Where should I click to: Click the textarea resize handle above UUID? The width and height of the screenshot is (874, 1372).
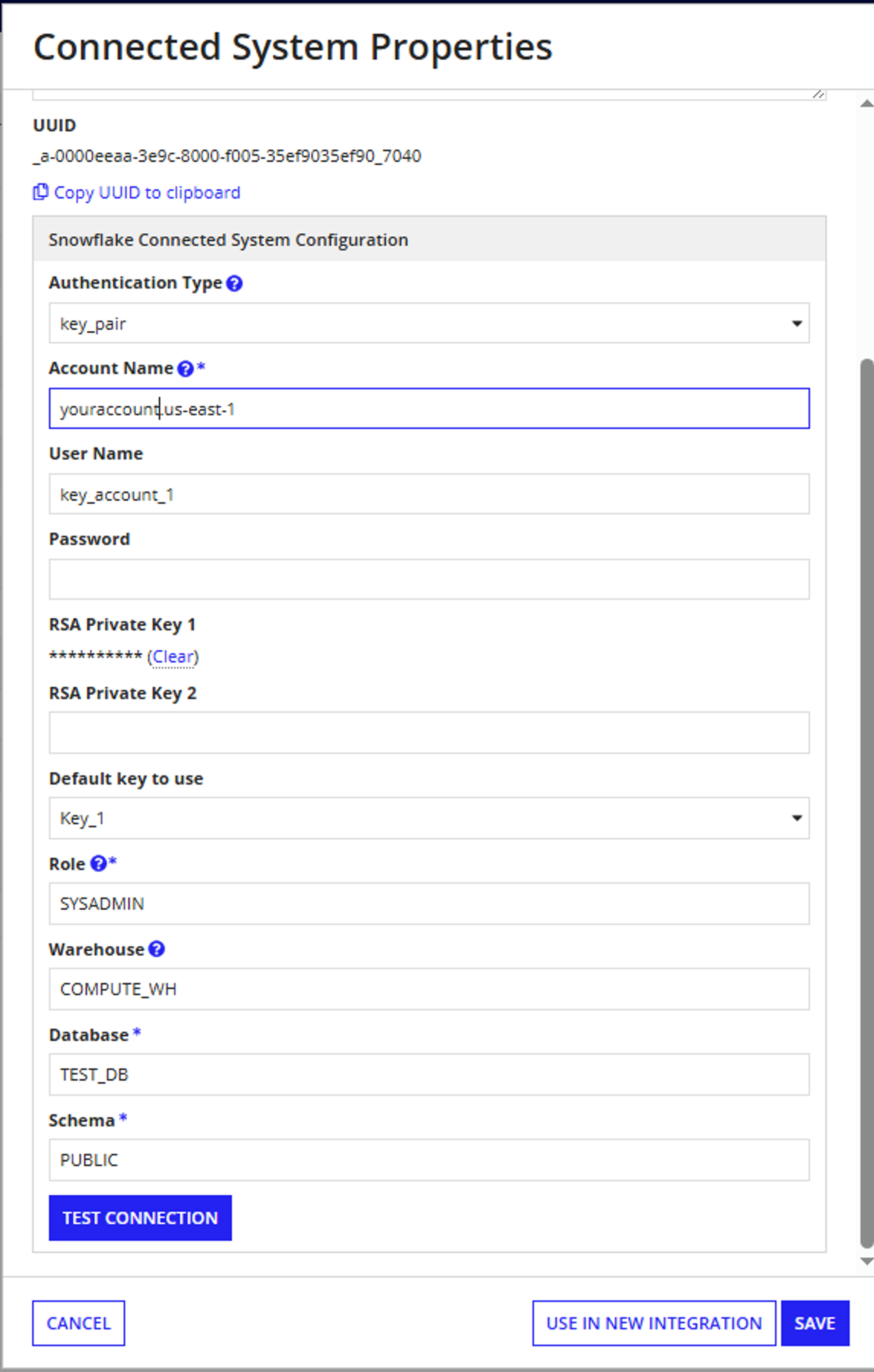click(x=818, y=94)
